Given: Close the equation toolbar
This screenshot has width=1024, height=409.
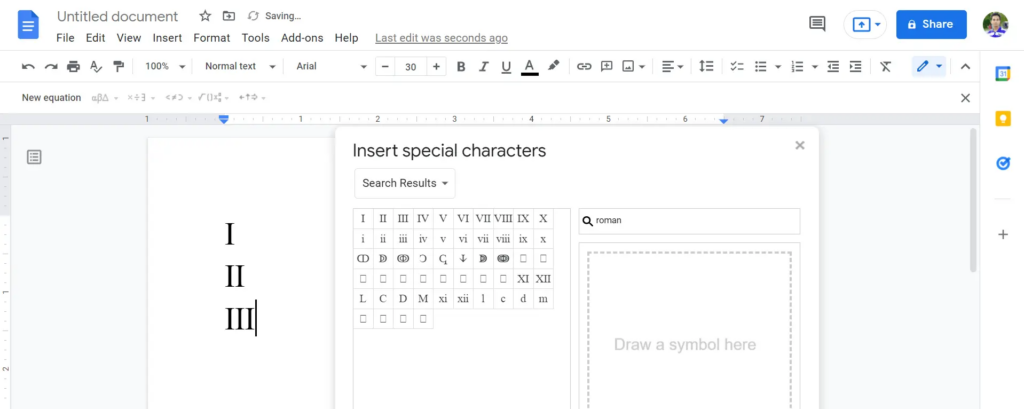Looking at the screenshot, I should point(965,98).
